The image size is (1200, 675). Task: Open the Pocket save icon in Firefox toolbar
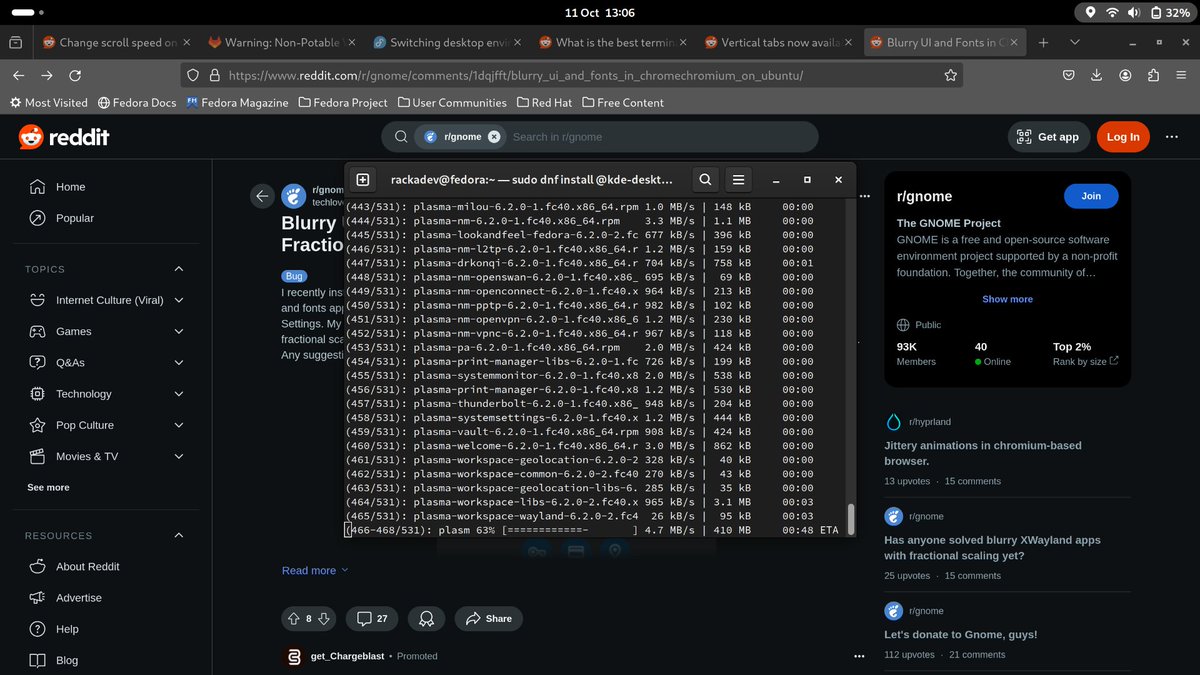1069,75
